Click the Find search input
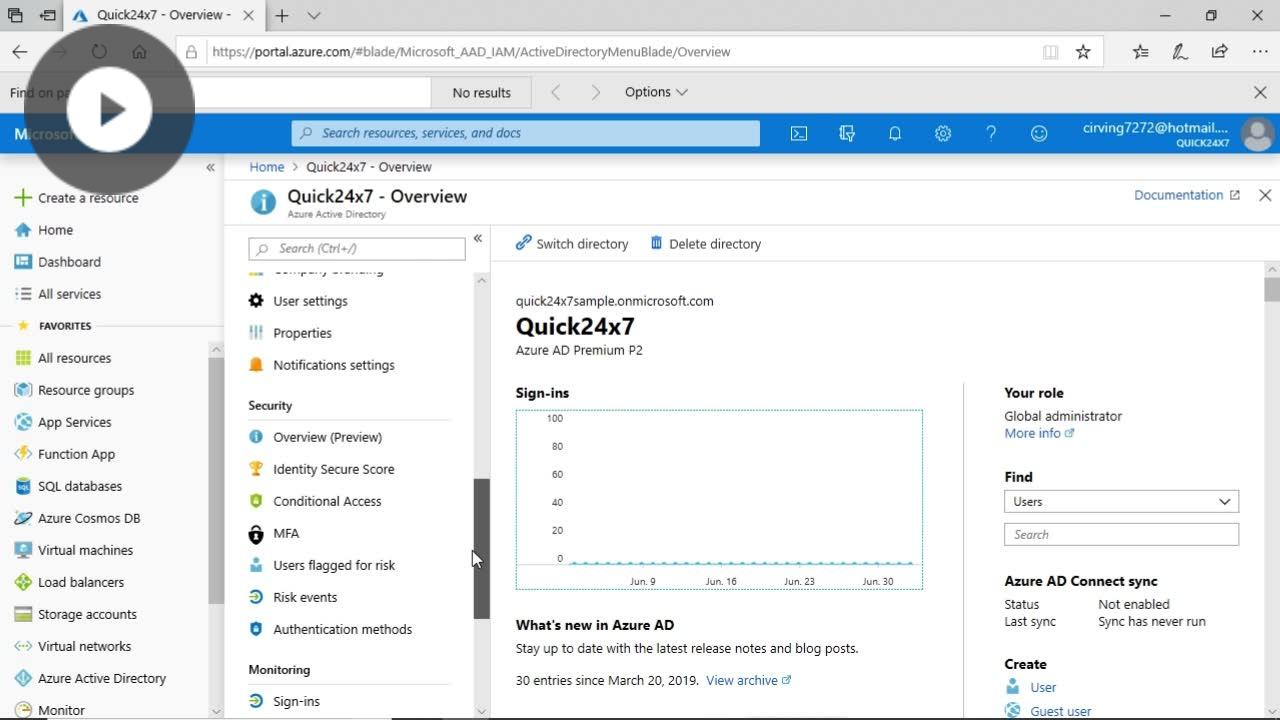The image size is (1280, 720). [1121, 535]
